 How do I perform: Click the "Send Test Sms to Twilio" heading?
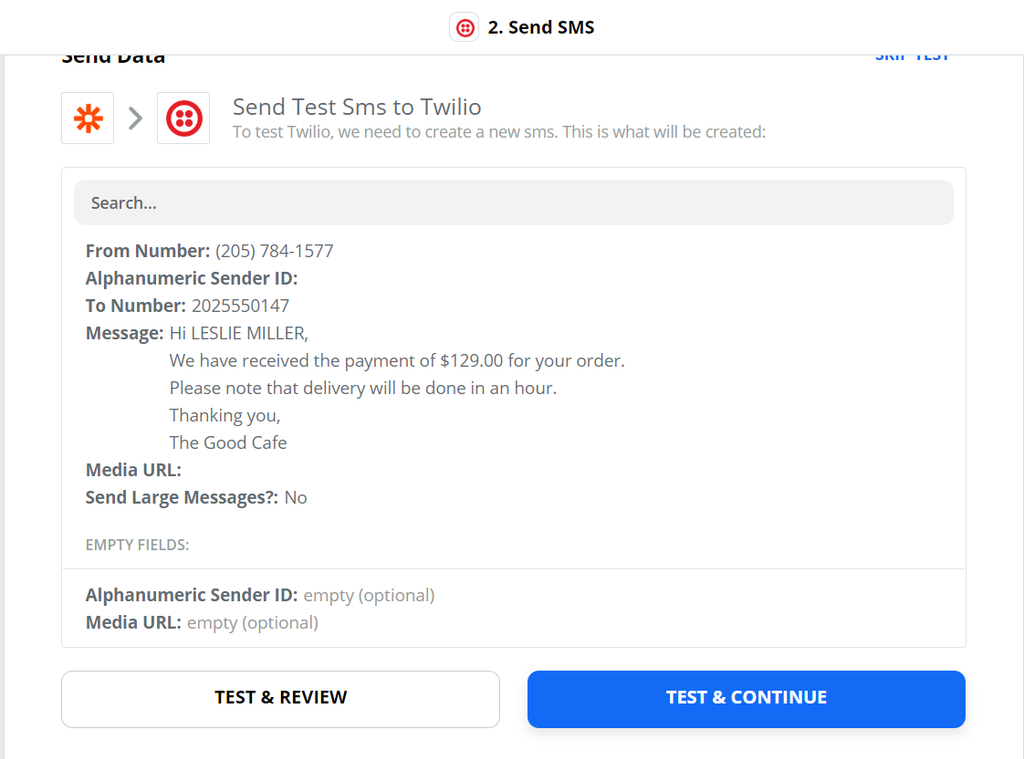[357, 107]
